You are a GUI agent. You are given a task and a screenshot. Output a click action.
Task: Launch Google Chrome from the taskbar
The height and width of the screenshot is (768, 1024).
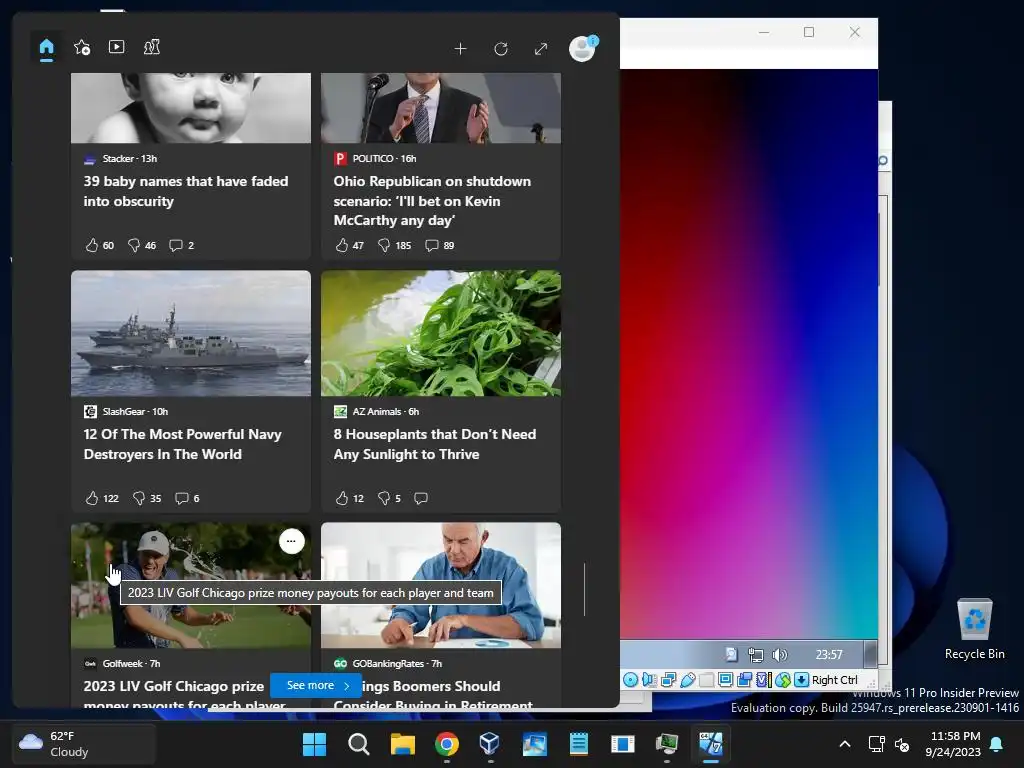447,744
